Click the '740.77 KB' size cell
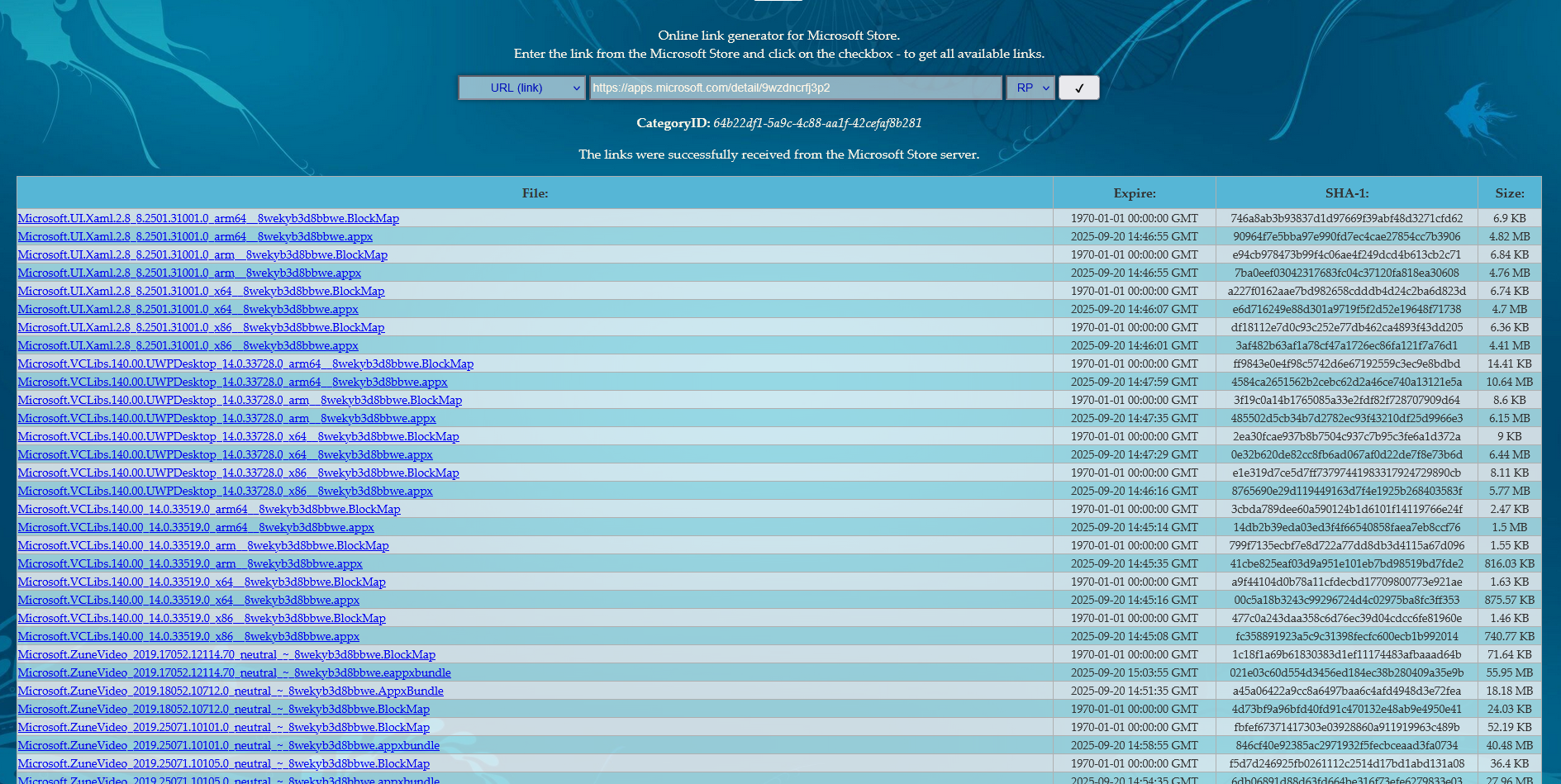This screenshot has width=1561, height=784. coord(1510,636)
